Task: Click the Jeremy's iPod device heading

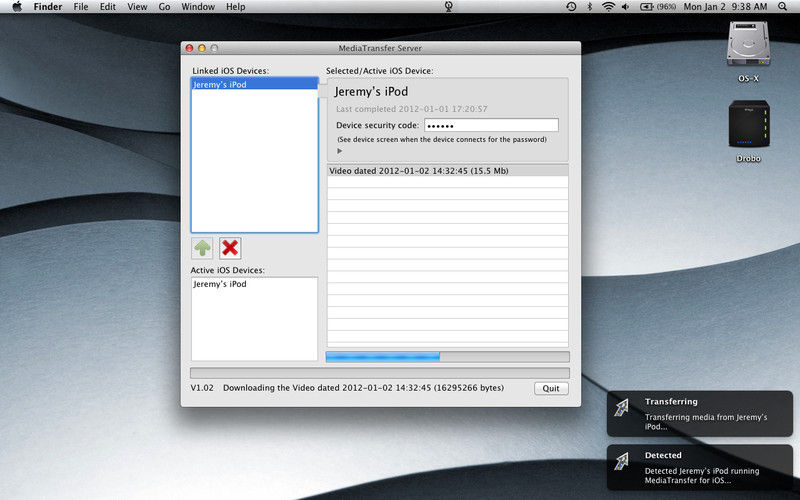Action: click(371, 92)
